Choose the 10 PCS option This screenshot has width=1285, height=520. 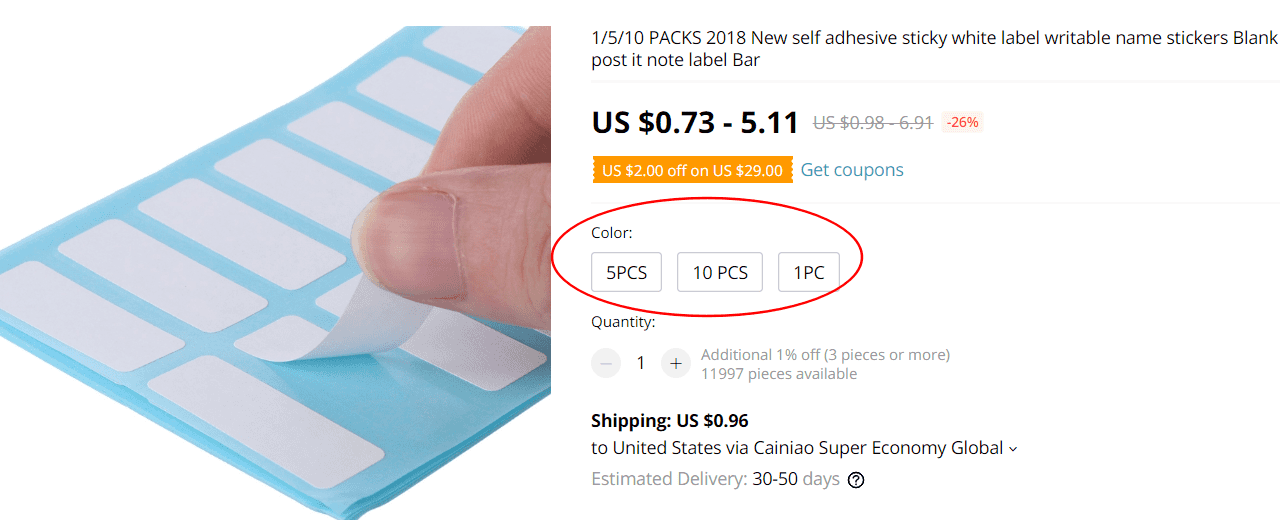pyautogui.click(x=720, y=272)
